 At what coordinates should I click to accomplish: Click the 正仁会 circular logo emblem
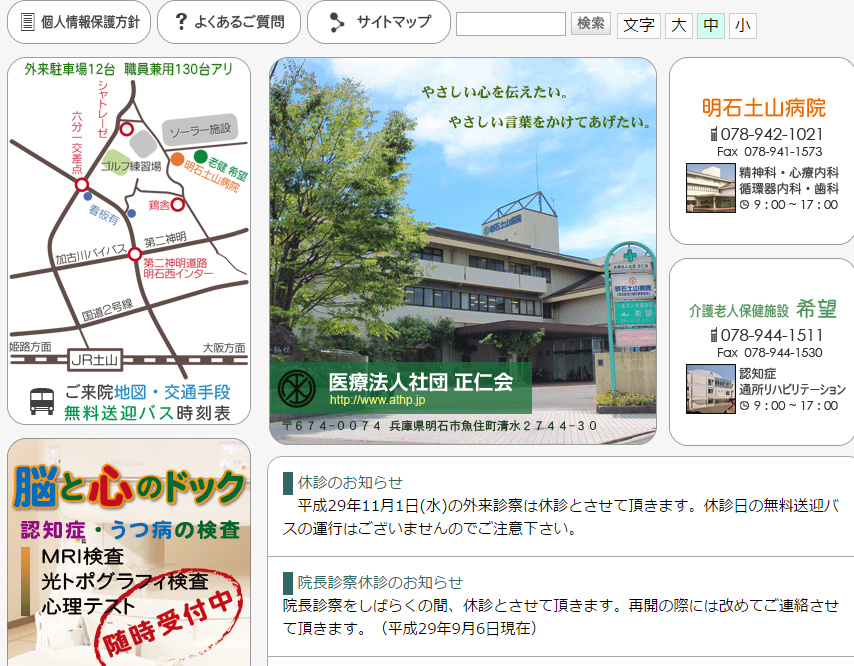coord(296,386)
